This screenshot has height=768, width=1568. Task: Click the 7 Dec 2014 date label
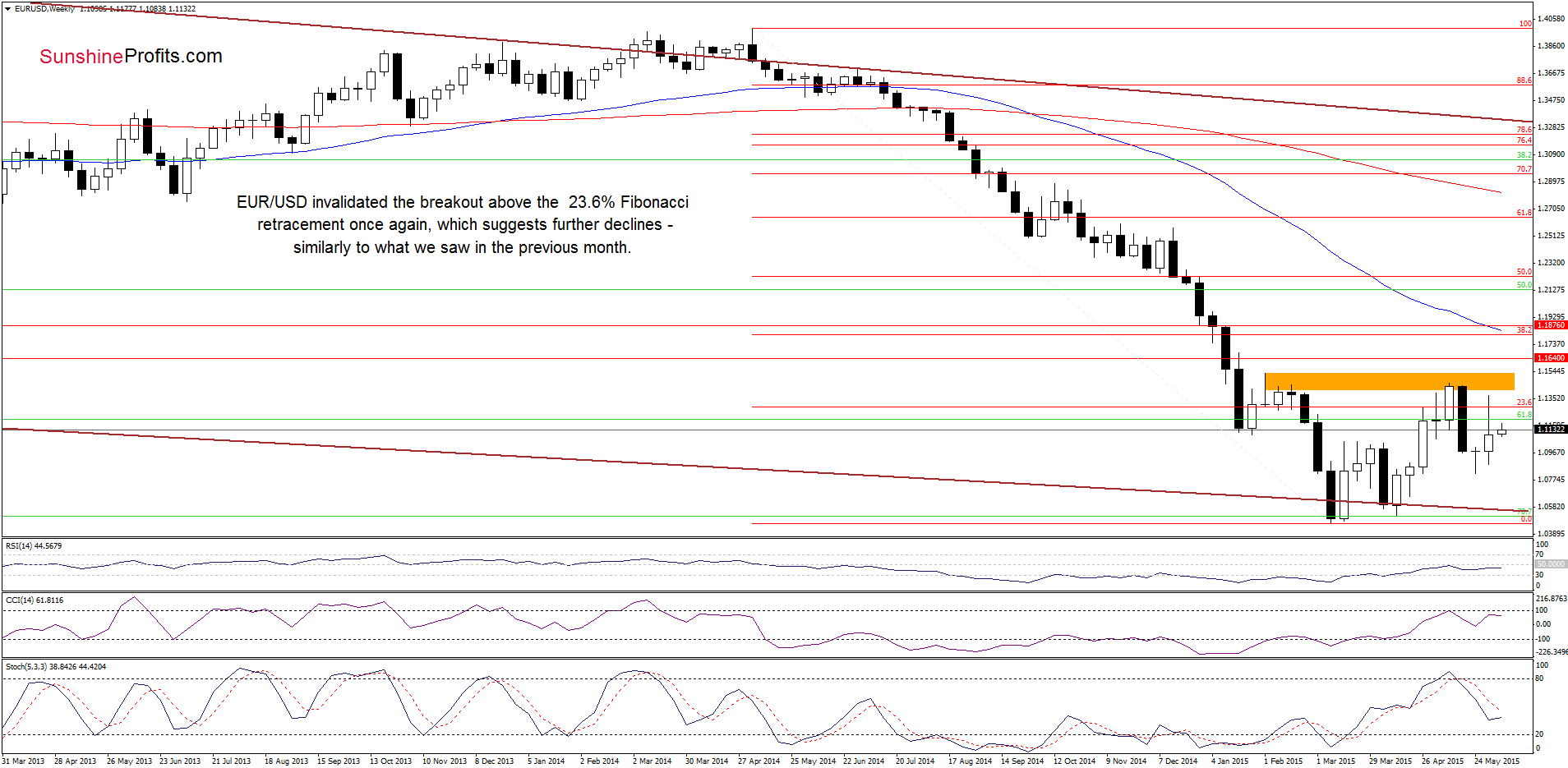[x=1179, y=761]
